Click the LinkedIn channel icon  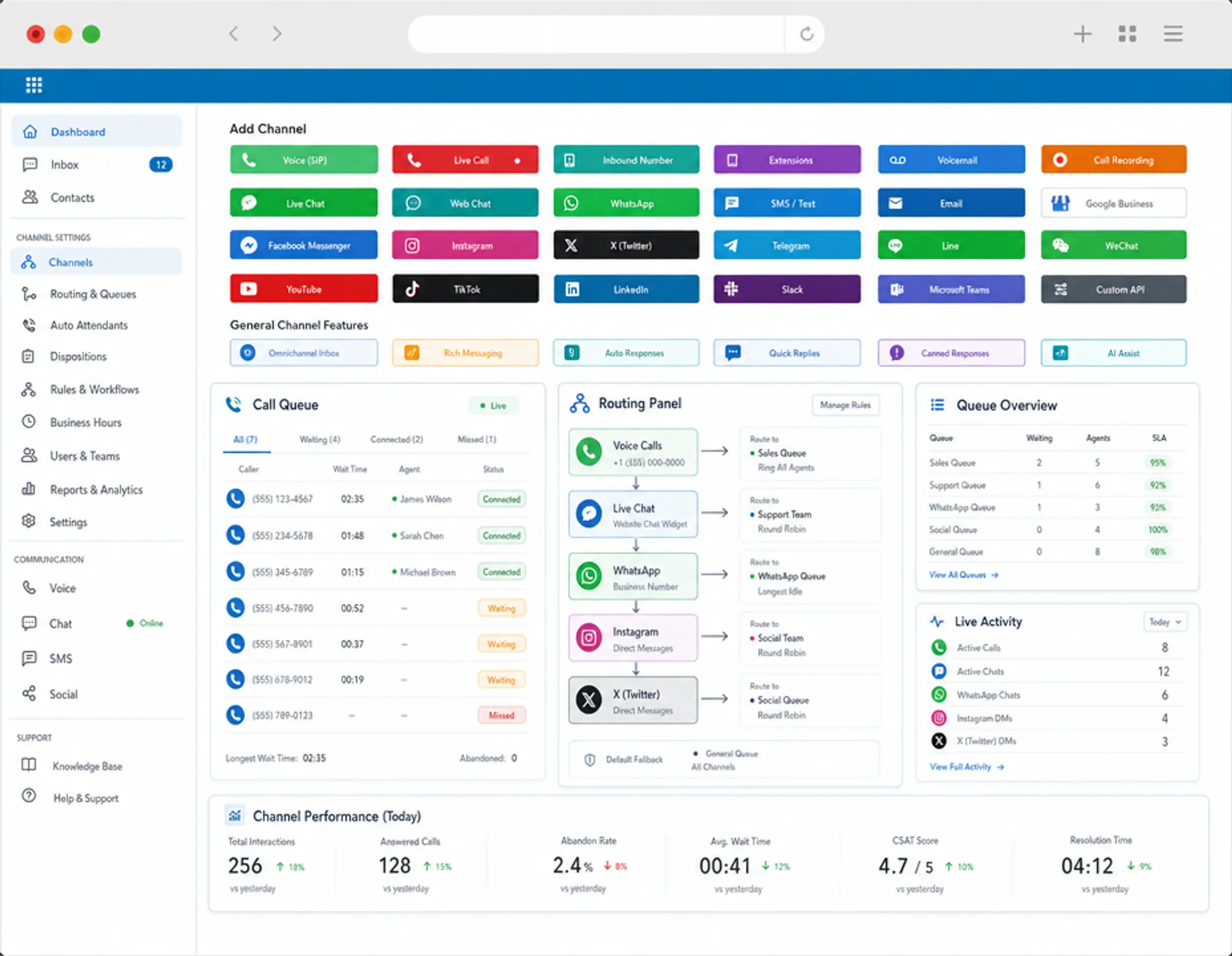pos(572,289)
